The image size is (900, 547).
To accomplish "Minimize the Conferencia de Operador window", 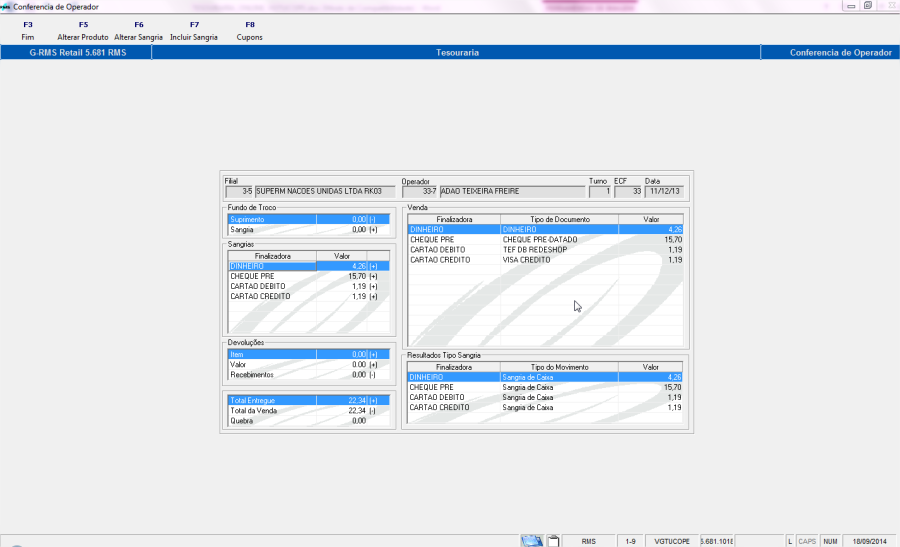I will coord(851,6).
